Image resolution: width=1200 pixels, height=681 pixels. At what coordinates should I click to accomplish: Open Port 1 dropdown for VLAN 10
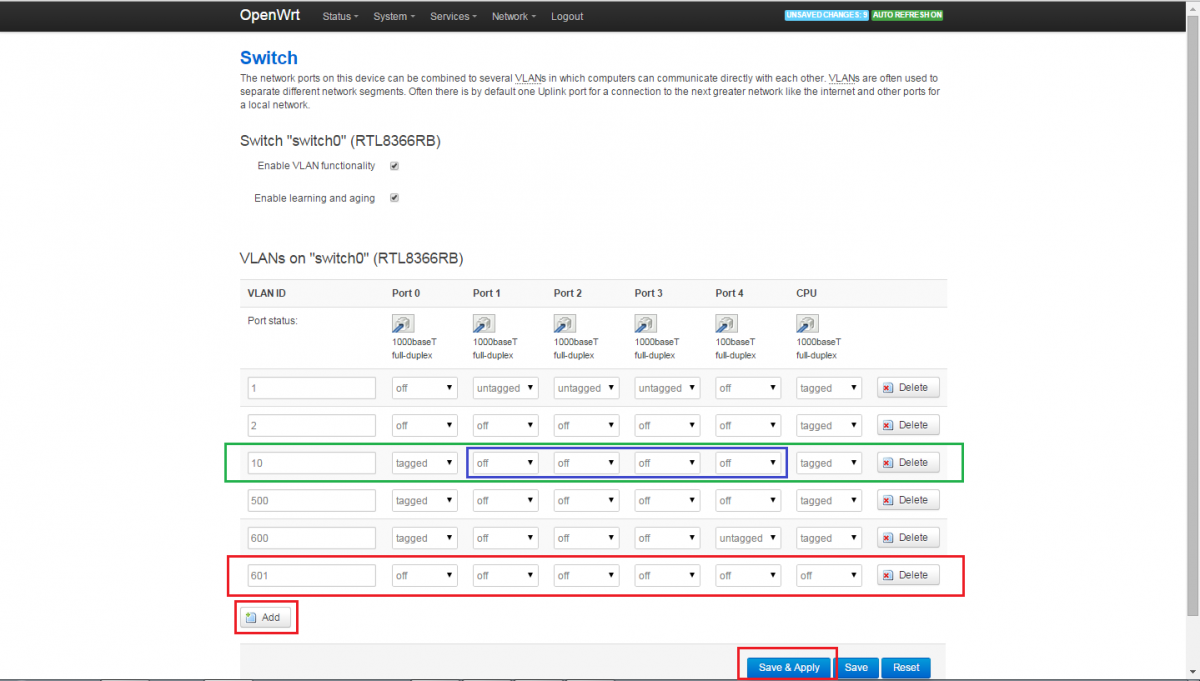pos(505,463)
